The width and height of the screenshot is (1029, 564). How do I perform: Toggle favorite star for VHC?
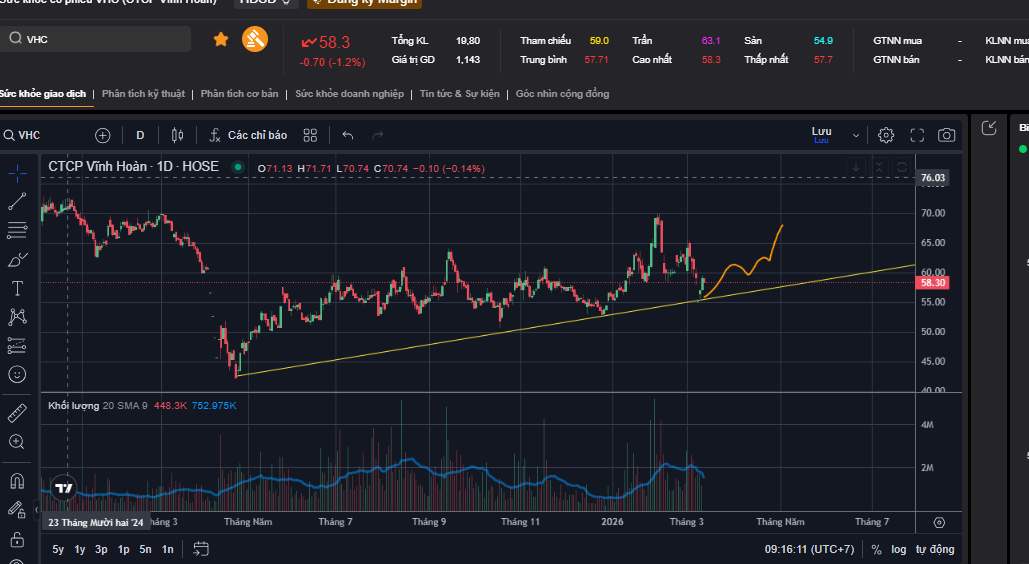tap(221, 39)
